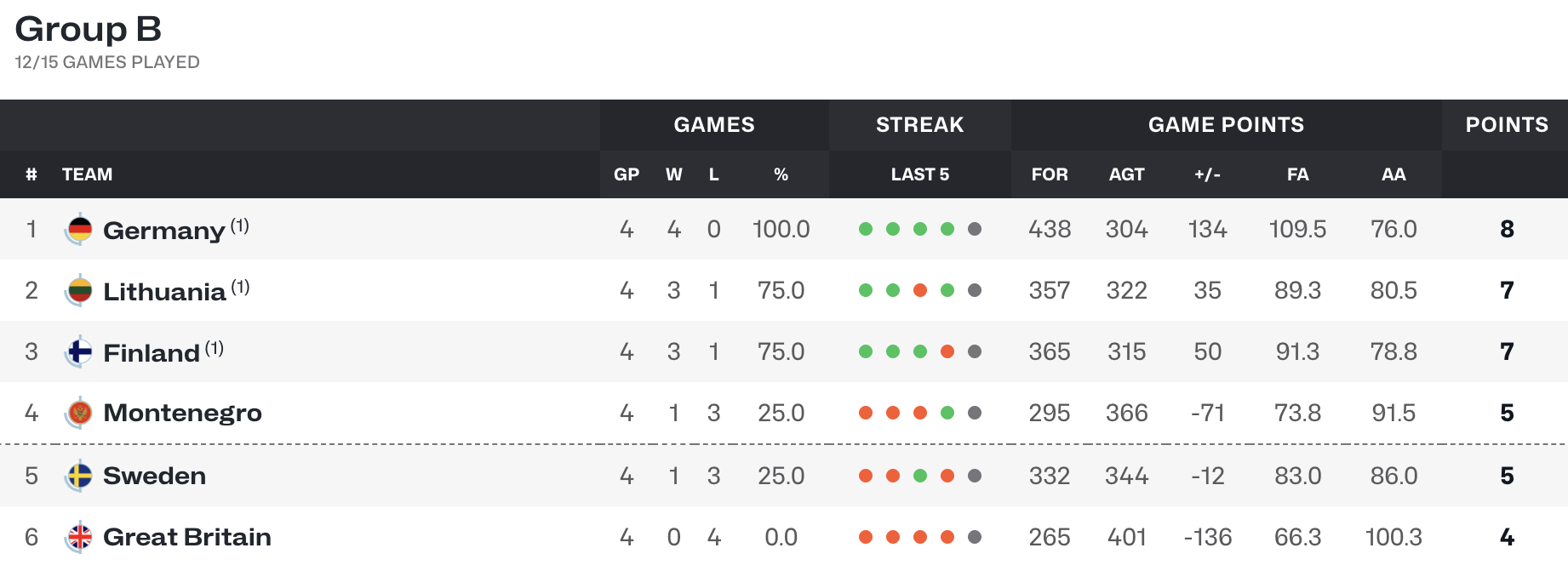1568x565 pixels.
Task: Click Sweden's green win dot in streak
Action: tap(920, 476)
